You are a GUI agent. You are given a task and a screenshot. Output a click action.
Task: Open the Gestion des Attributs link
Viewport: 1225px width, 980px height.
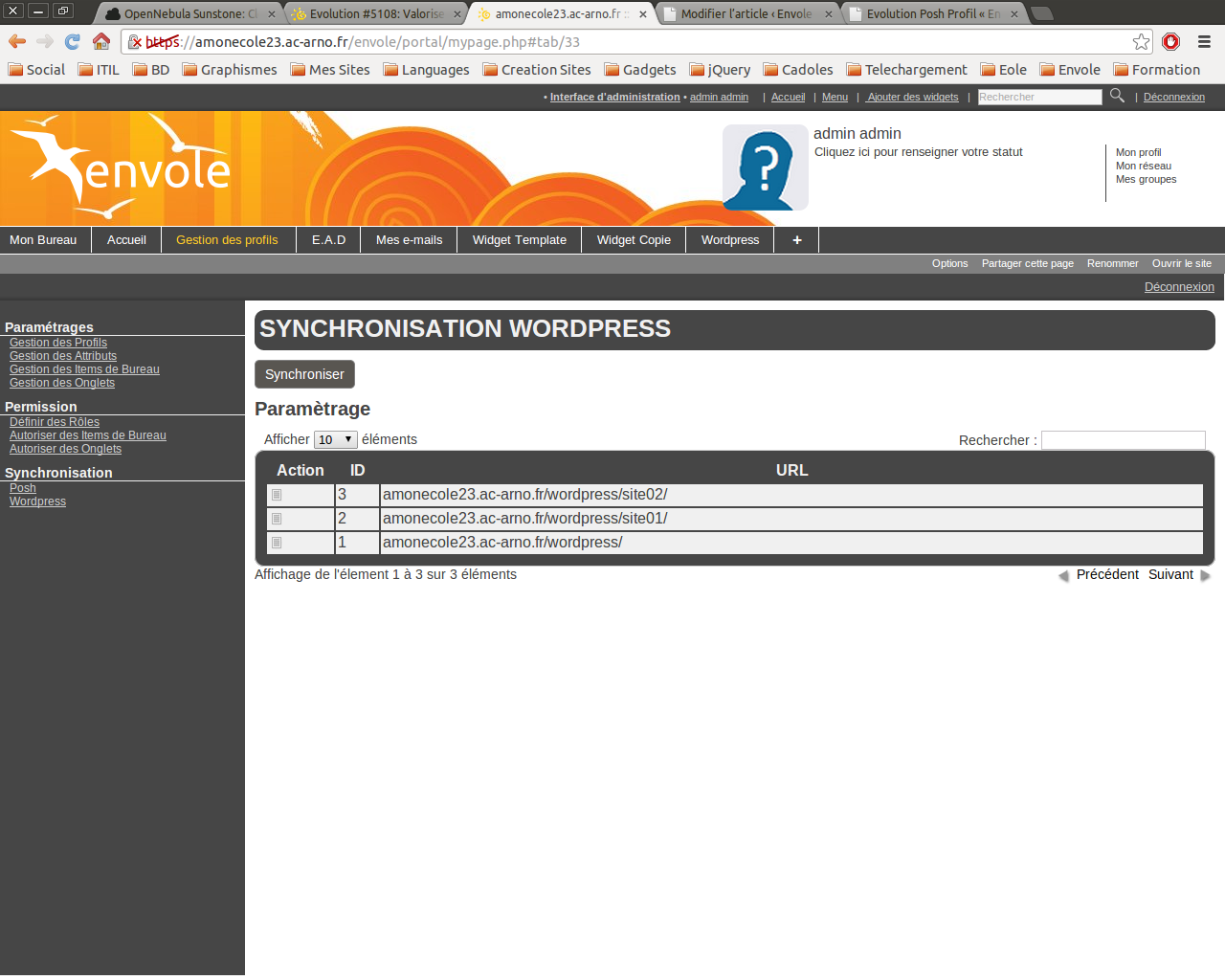(63, 356)
